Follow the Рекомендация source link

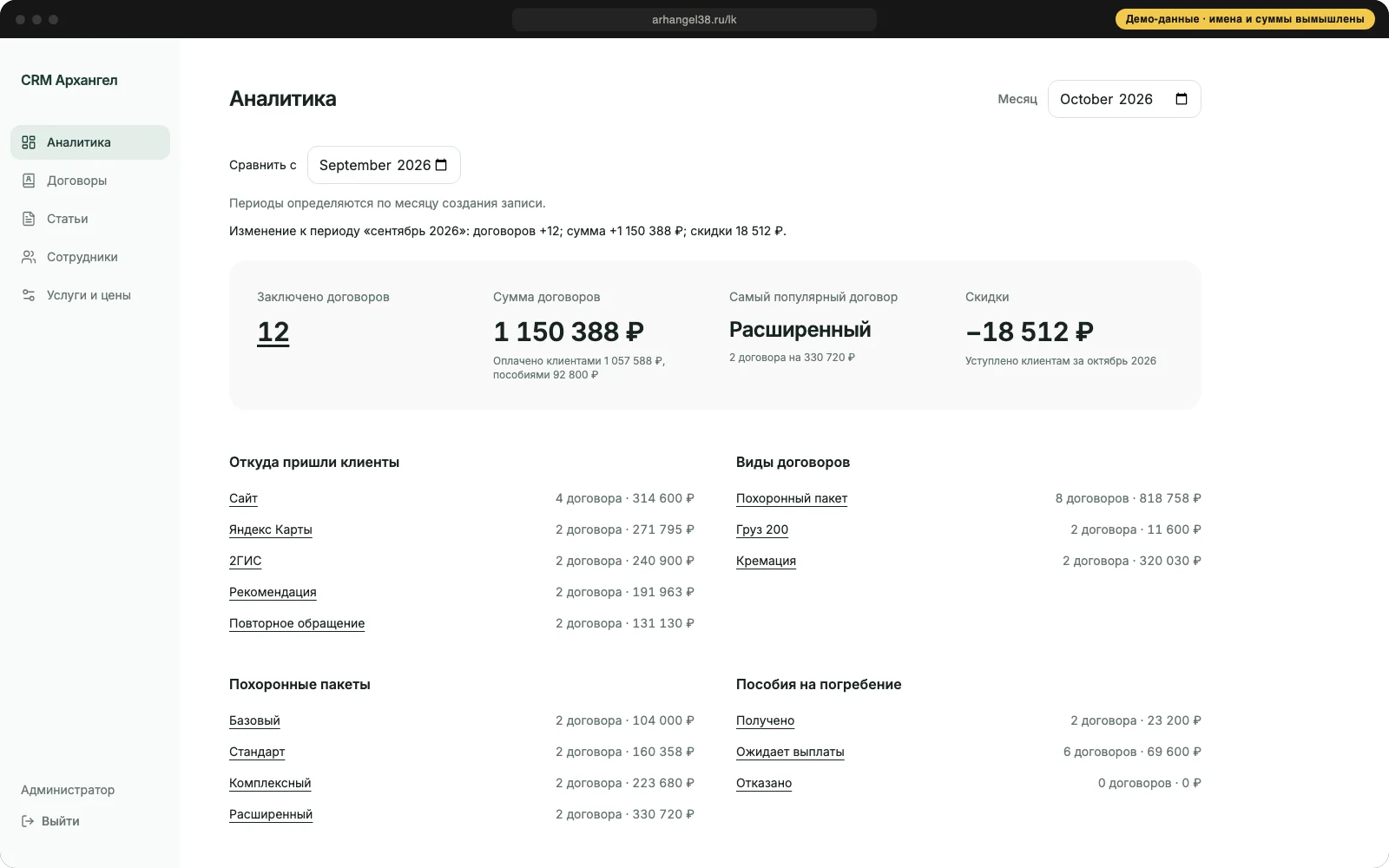click(273, 592)
